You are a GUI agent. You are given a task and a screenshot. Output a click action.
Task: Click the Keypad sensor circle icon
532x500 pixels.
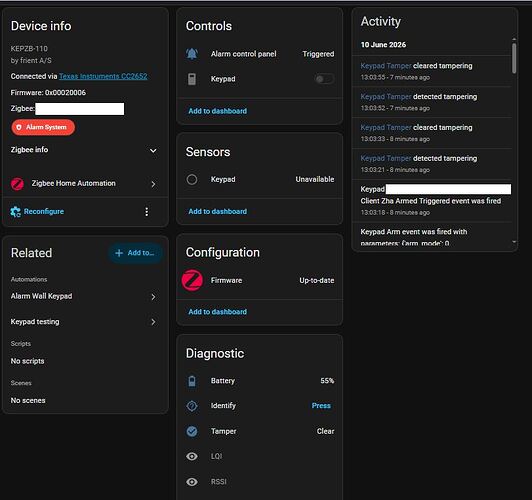192,179
